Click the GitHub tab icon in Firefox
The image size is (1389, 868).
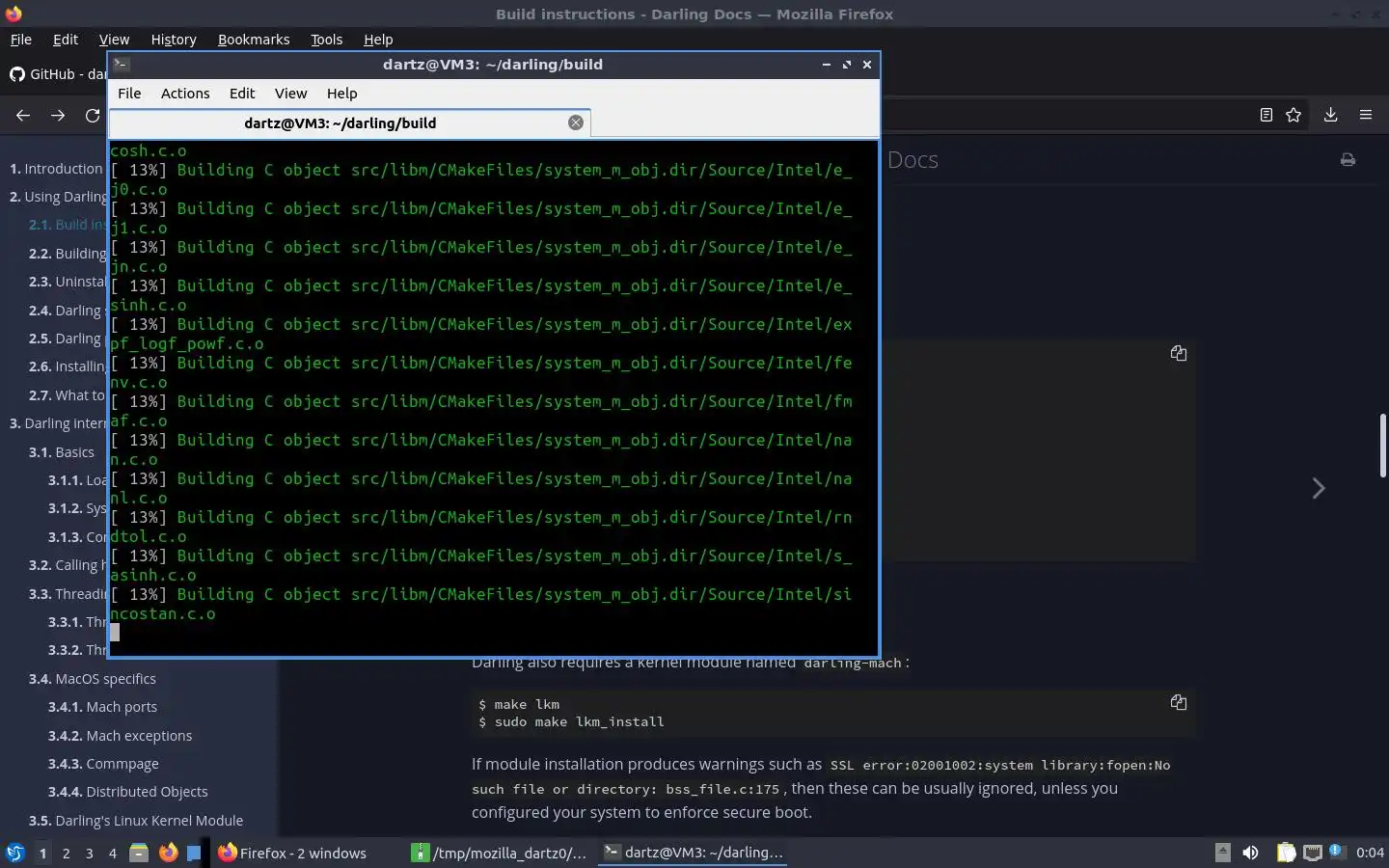click(17, 74)
